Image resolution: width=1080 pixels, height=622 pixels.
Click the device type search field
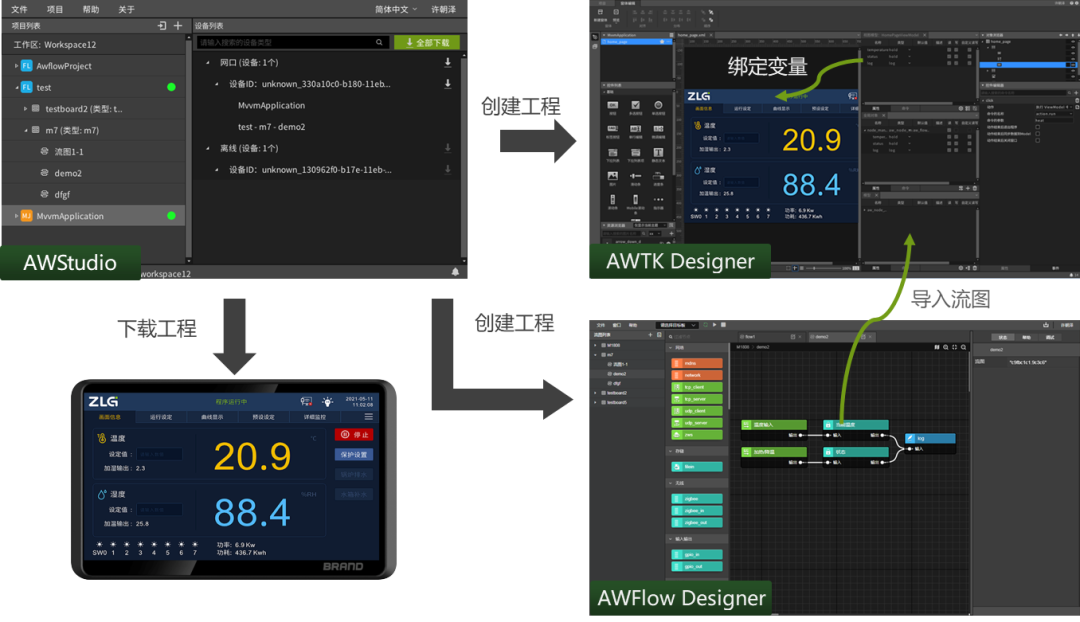pos(287,42)
